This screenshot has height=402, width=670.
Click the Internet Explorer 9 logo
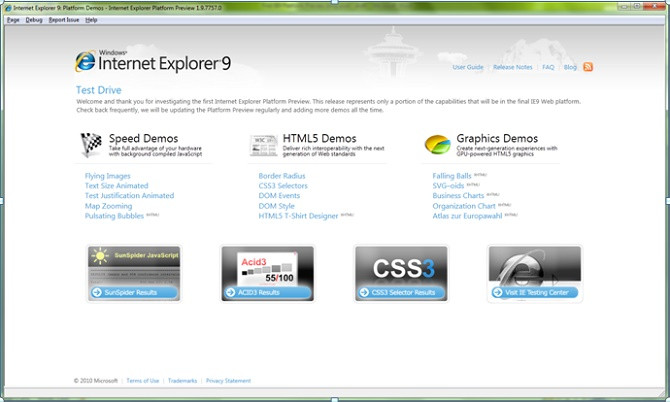coord(153,62)
